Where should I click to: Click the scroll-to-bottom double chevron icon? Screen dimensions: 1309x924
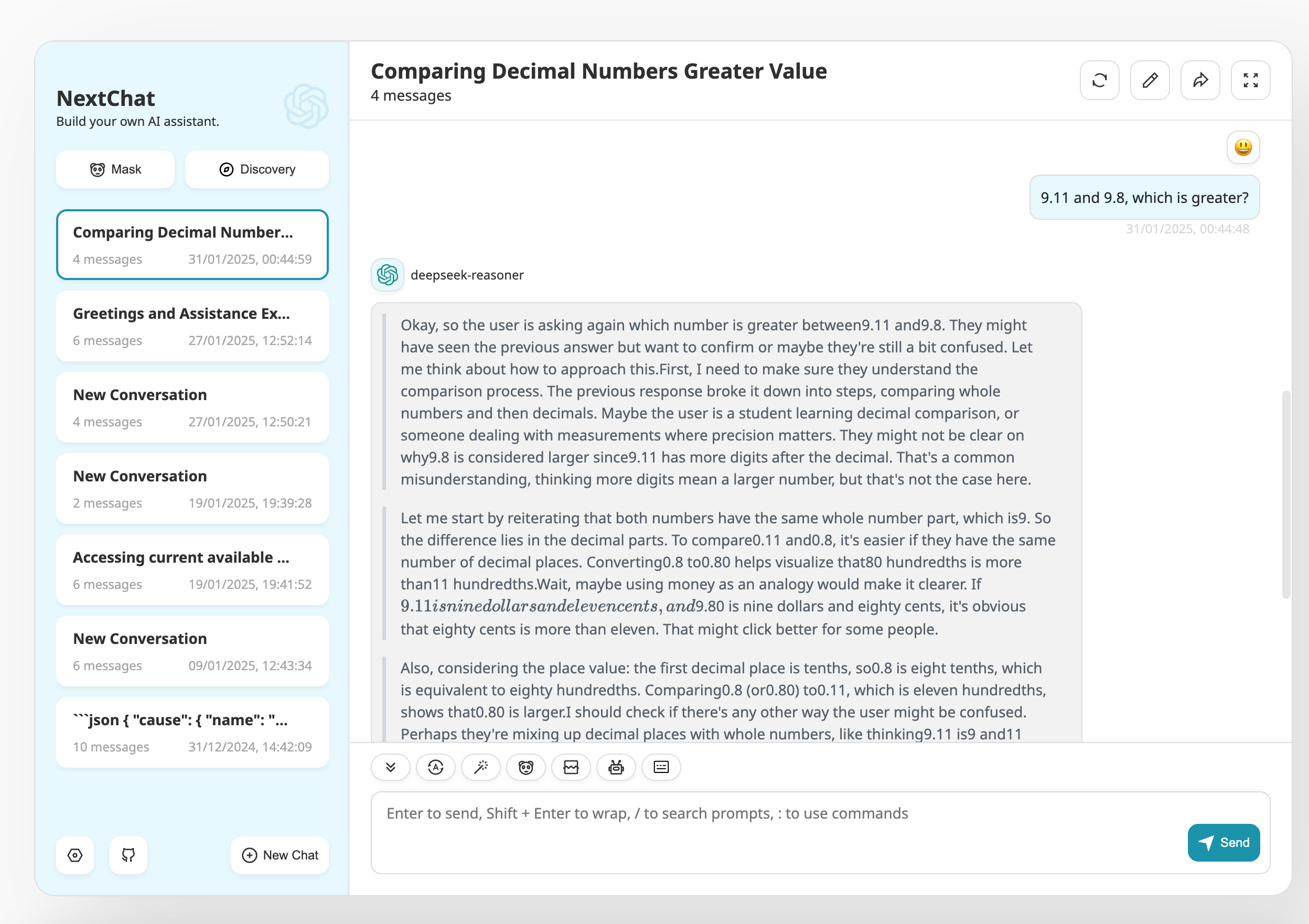(x=391, y=767)
